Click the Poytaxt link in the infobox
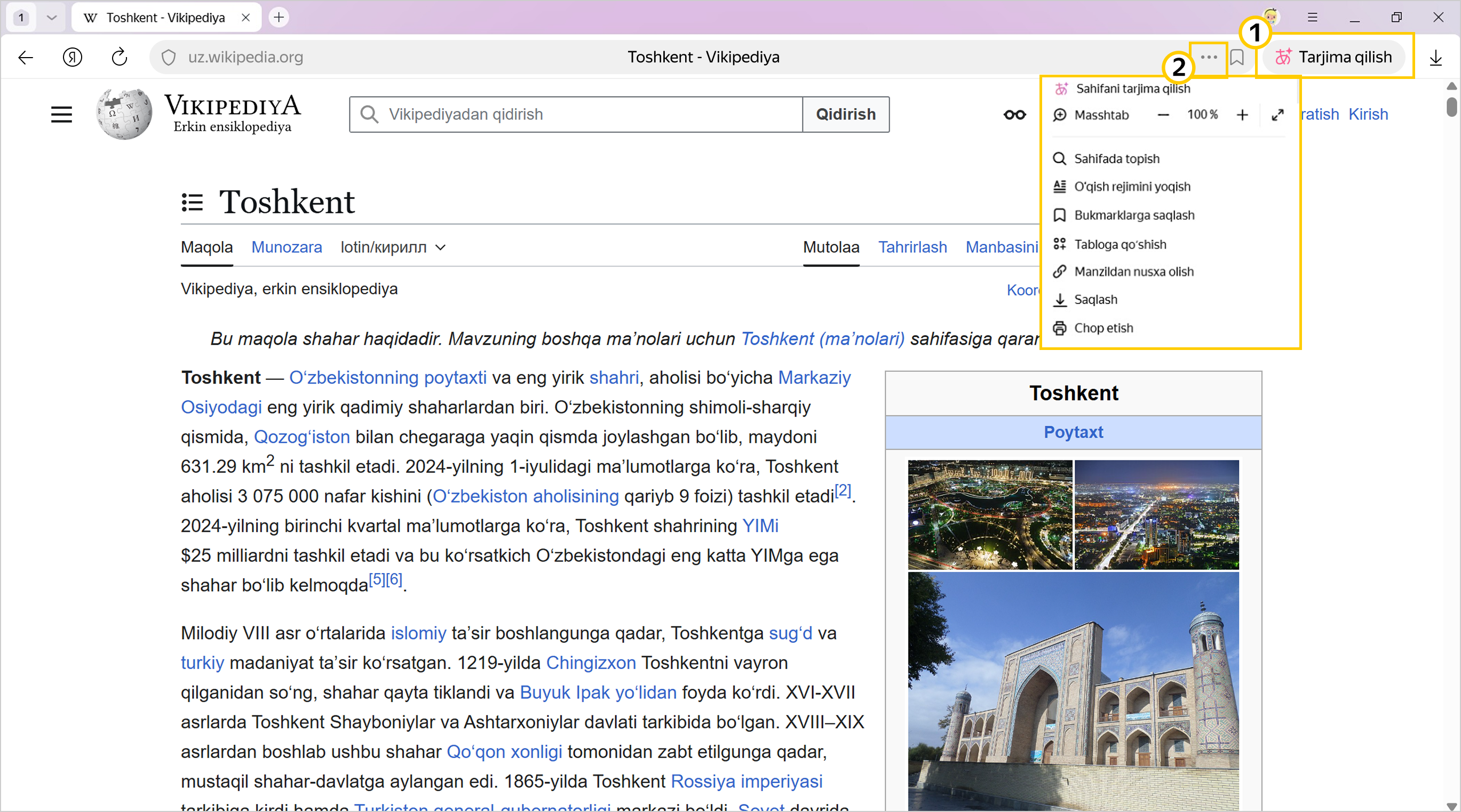This screenshot has height=812, width=1461. (1073, 432)
